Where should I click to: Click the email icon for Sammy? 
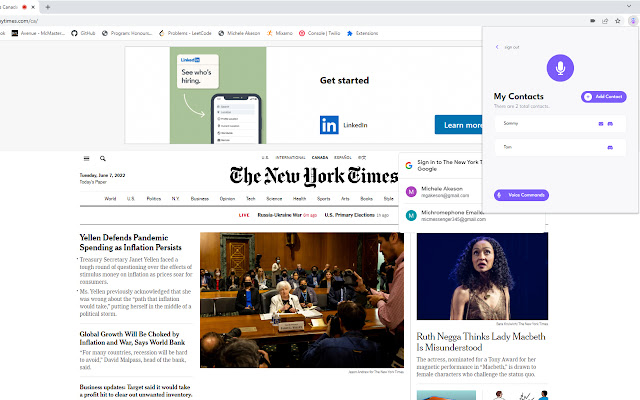(601, 124)
